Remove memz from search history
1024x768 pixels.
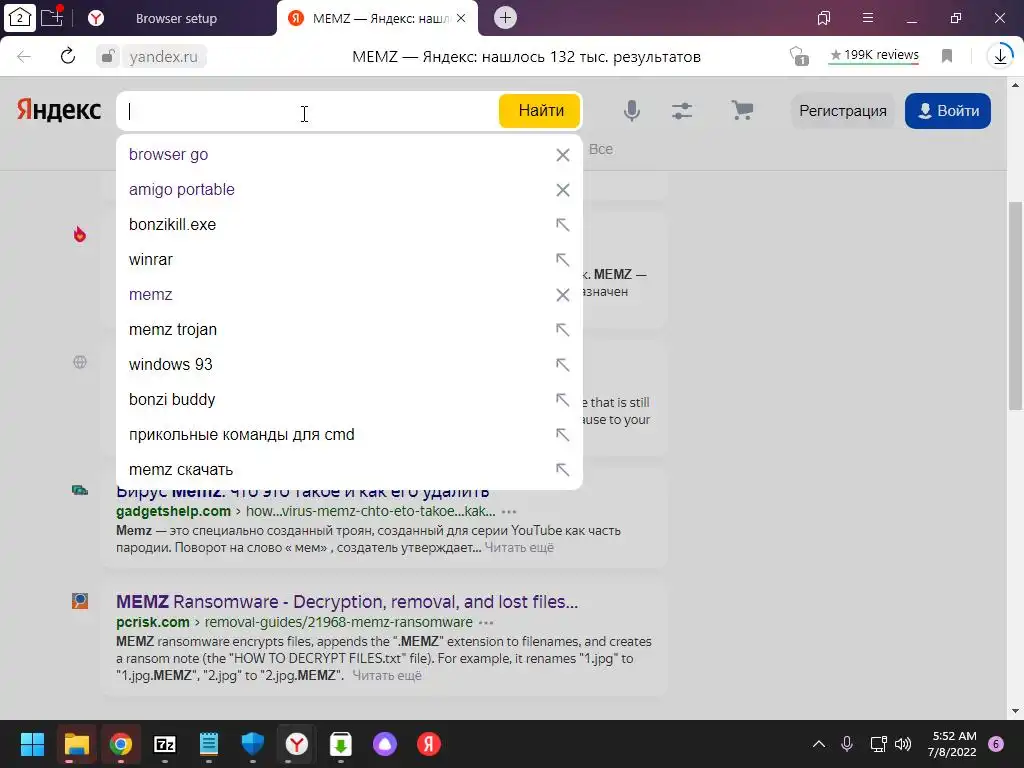coord(562,295)
